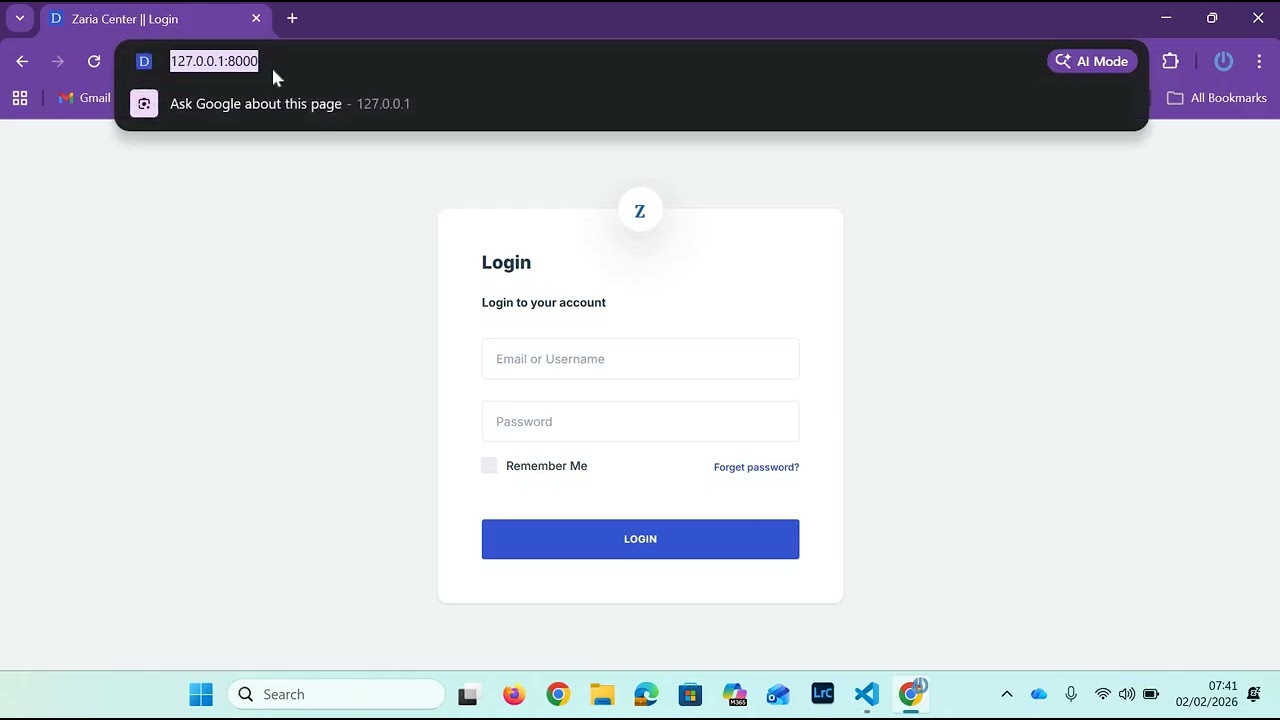Image resolution: width=1280 pixels, height=720 pixels.
Task: Click the site icon left of the address
Action: tap(144, 61)
